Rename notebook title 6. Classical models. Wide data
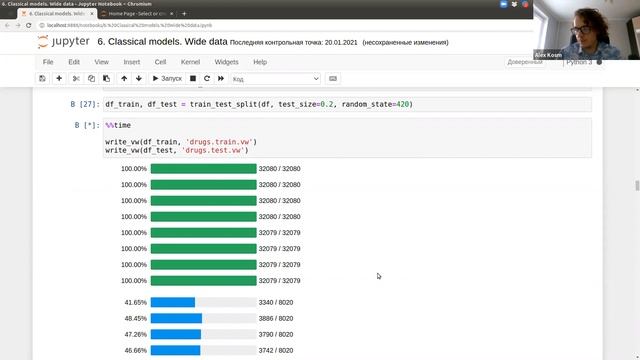640x360 pixels. [162, 42]
